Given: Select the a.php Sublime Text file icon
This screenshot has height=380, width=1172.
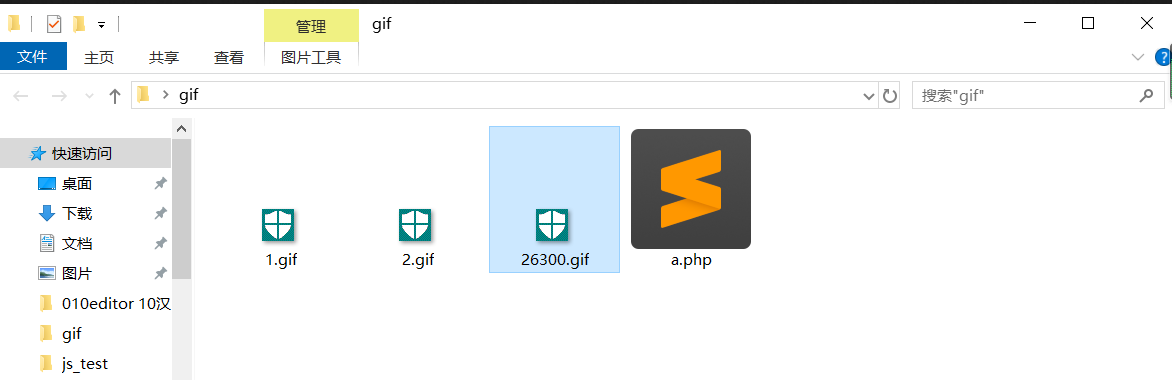Looking at the screenshot, I should coord(691,189).
